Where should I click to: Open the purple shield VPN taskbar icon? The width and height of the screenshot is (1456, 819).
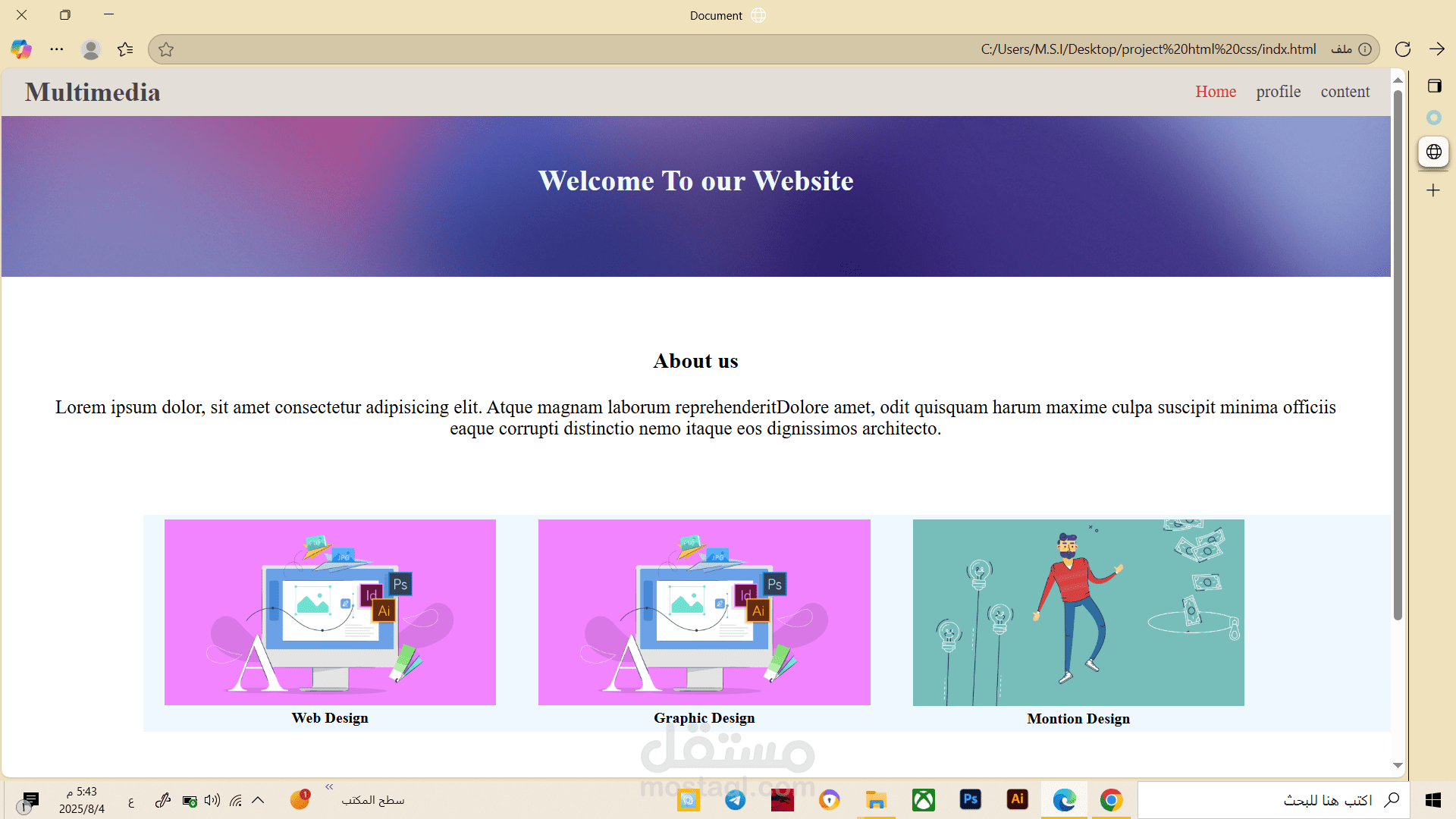[x=829, y=800]
